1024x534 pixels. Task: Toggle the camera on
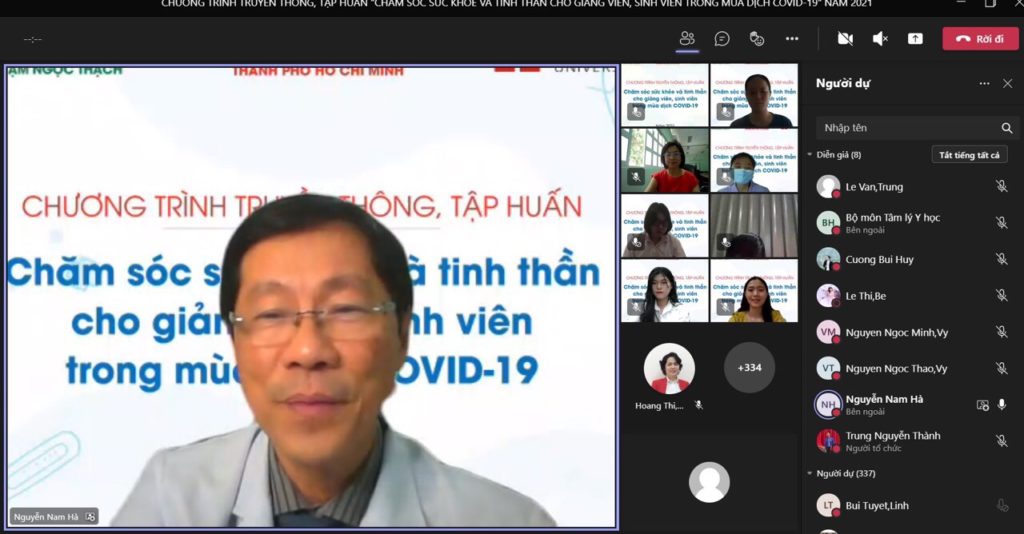pyautogui.click(x=845, y=39)
